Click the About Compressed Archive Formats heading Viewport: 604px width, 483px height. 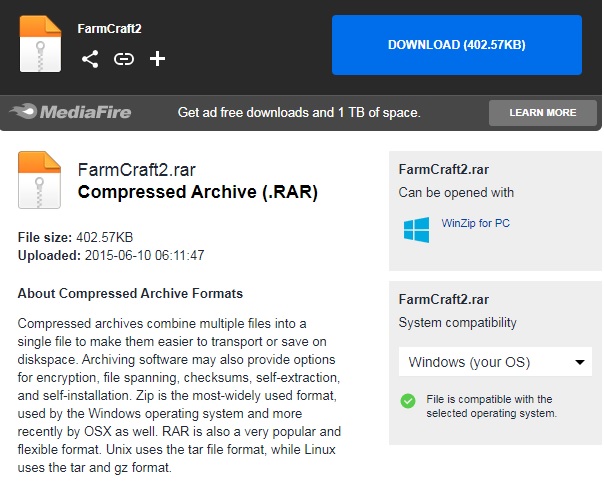130,293
